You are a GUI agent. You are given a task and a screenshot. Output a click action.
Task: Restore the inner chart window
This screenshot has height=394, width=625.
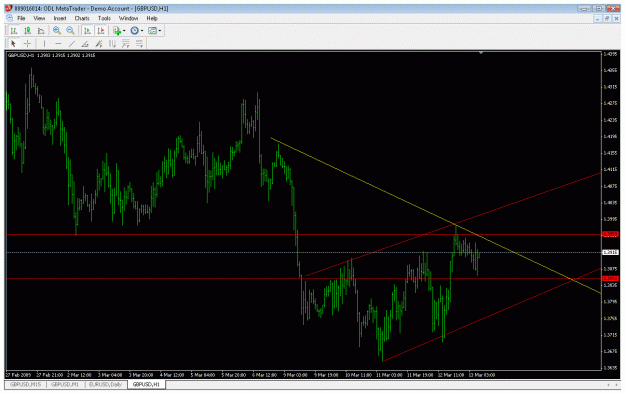(606, 18)
